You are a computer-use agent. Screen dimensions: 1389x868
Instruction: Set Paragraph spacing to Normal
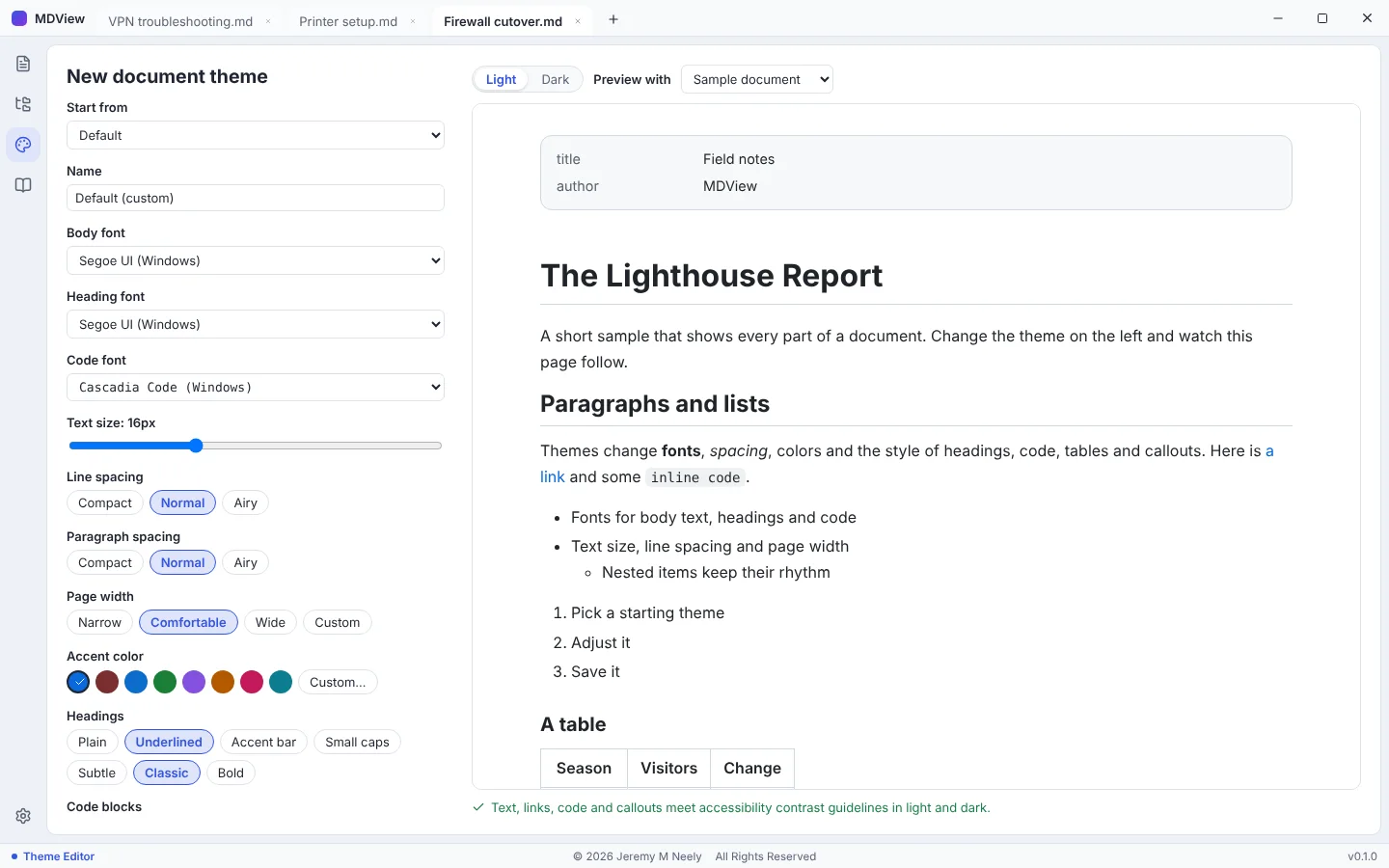[182, 562]
